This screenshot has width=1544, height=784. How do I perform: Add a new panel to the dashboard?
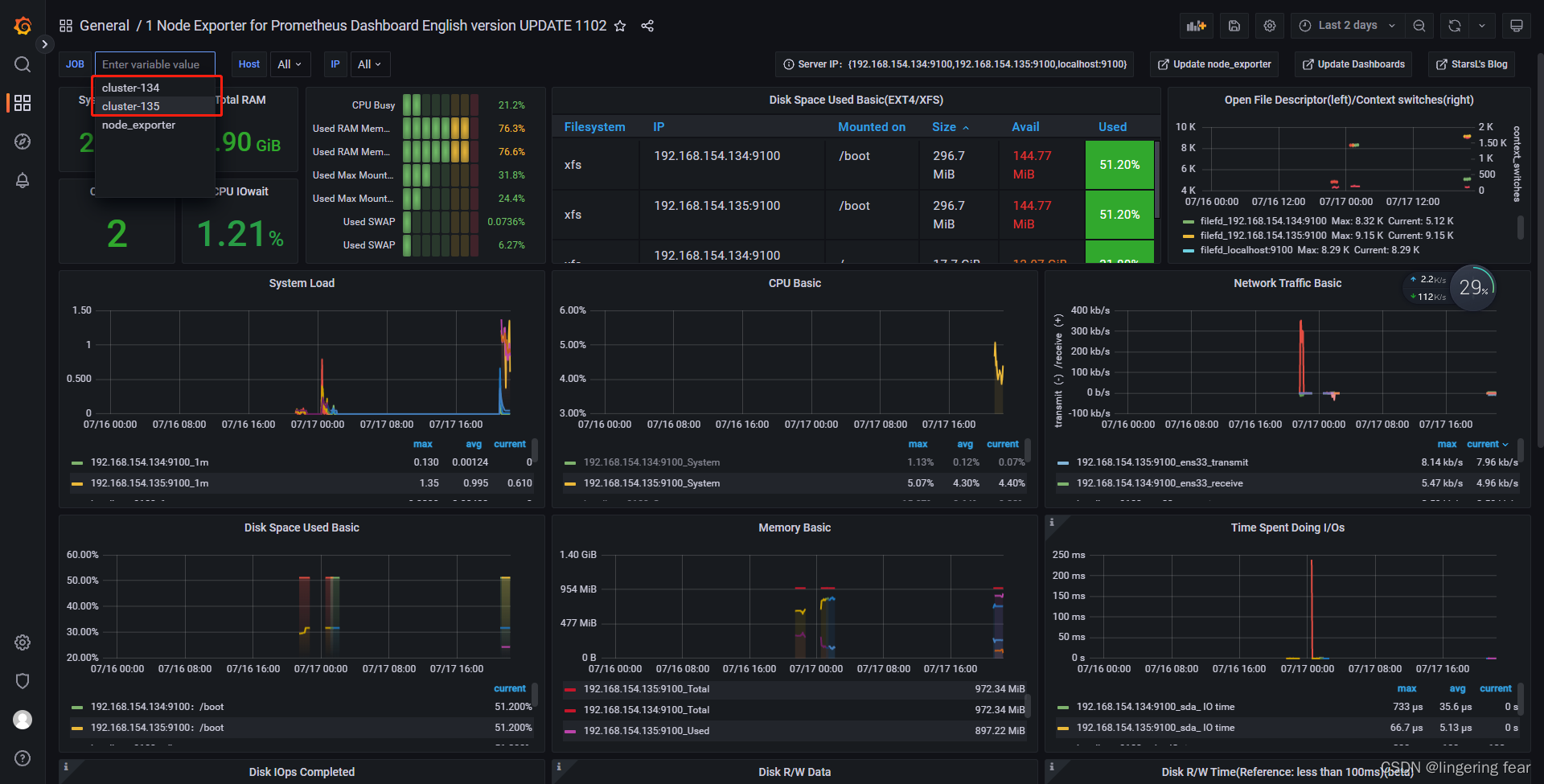tap(1197, 25)
